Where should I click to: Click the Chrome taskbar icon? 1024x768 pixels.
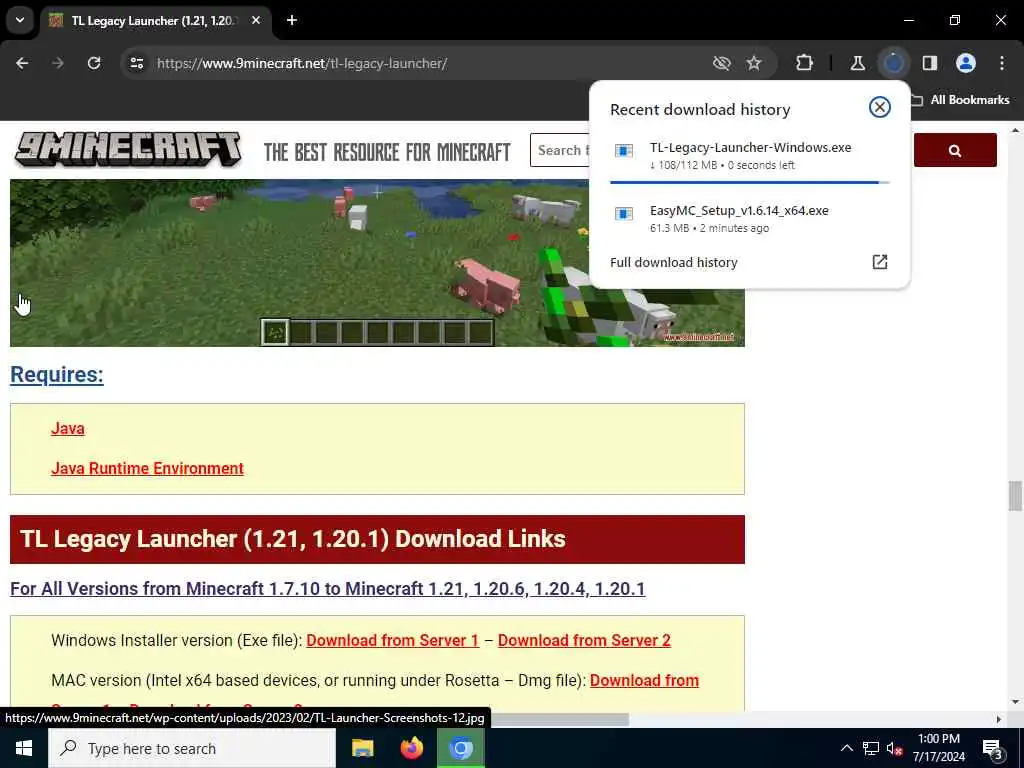460,748
